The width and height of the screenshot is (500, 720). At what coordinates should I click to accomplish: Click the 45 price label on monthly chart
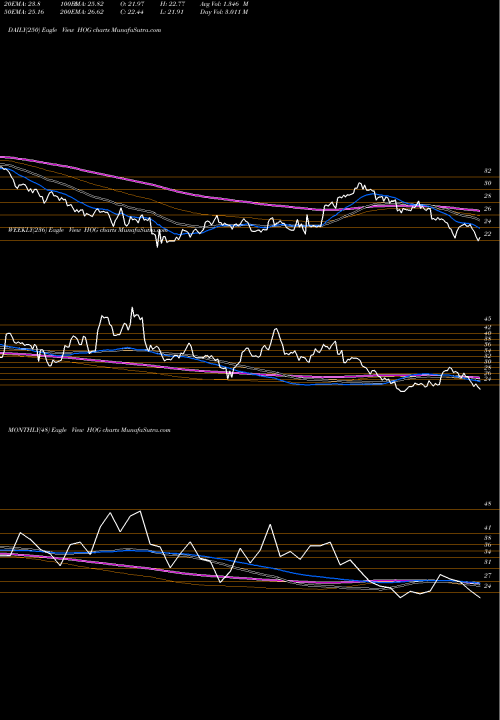487,504
